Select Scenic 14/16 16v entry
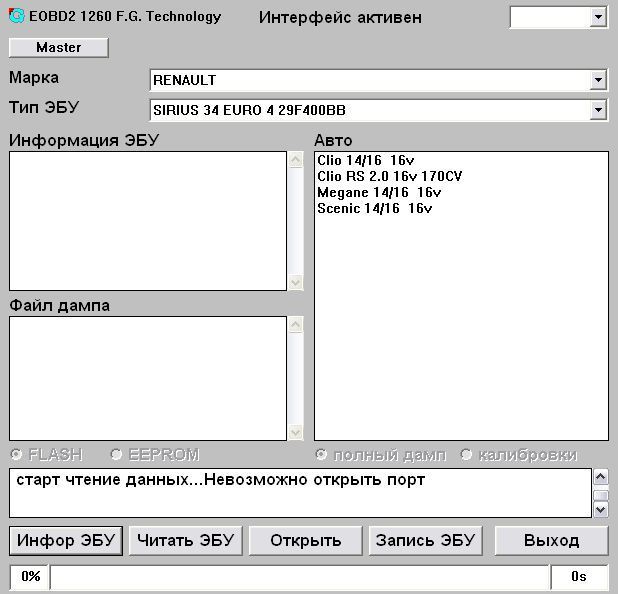This screenshot has height=594, width=618. (374, 208)
